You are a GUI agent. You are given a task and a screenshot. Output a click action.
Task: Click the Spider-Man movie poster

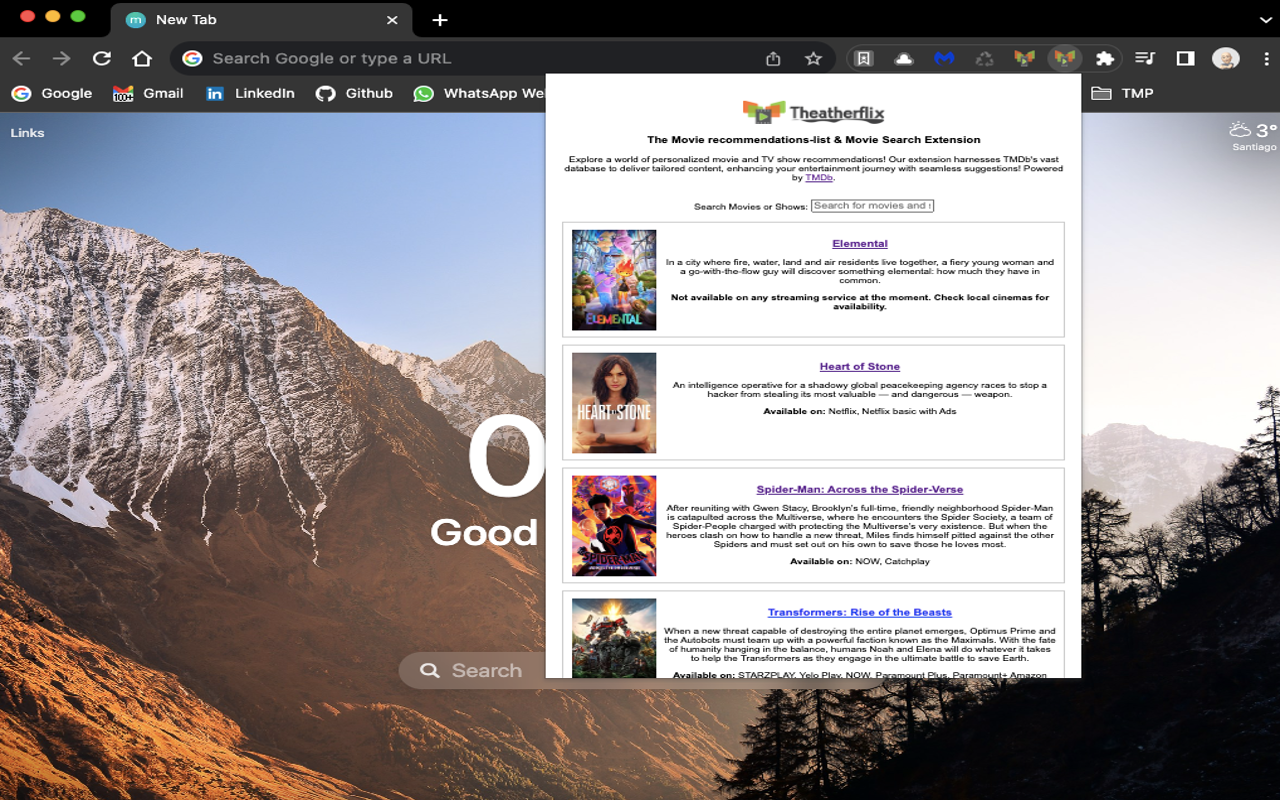[x=614, y=526]
